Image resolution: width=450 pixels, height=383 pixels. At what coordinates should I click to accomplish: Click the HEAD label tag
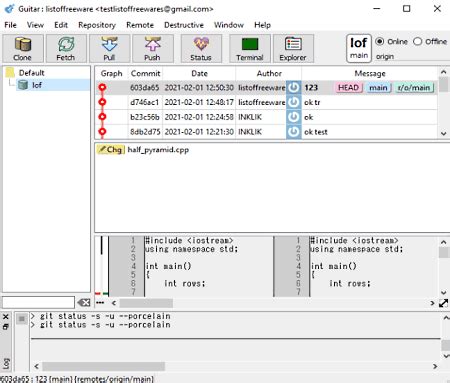[x=349, y=88]
